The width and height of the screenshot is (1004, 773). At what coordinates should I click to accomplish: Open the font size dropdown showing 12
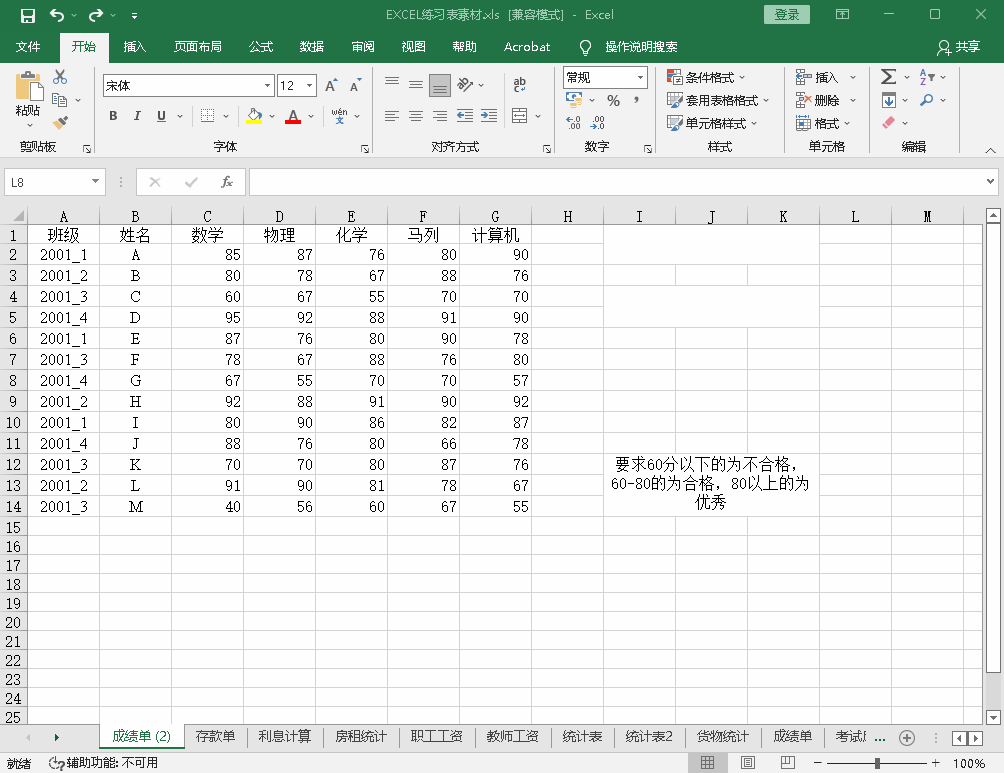[310, 85]
